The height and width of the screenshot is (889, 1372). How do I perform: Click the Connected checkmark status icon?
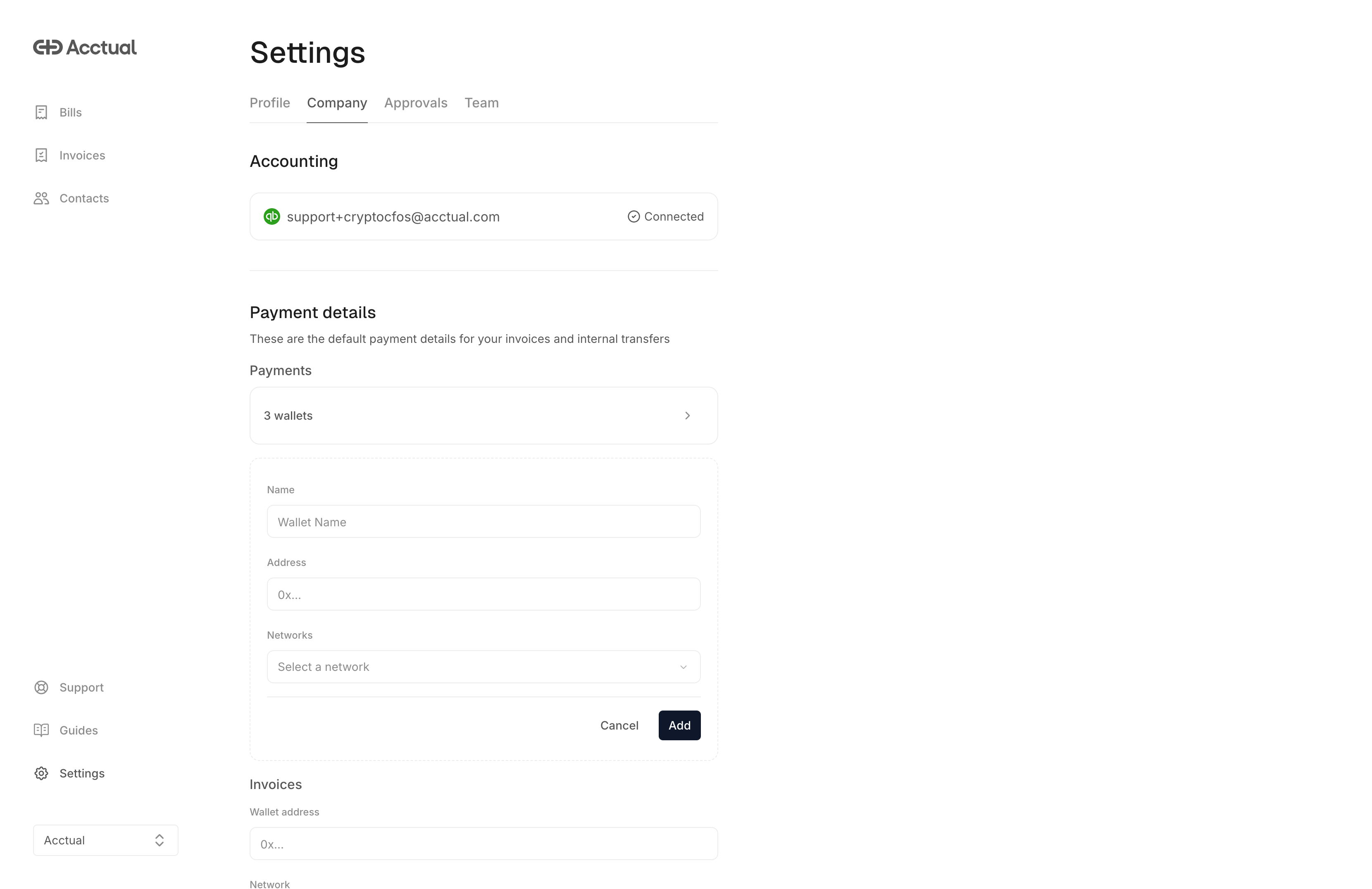coord(634,216)
